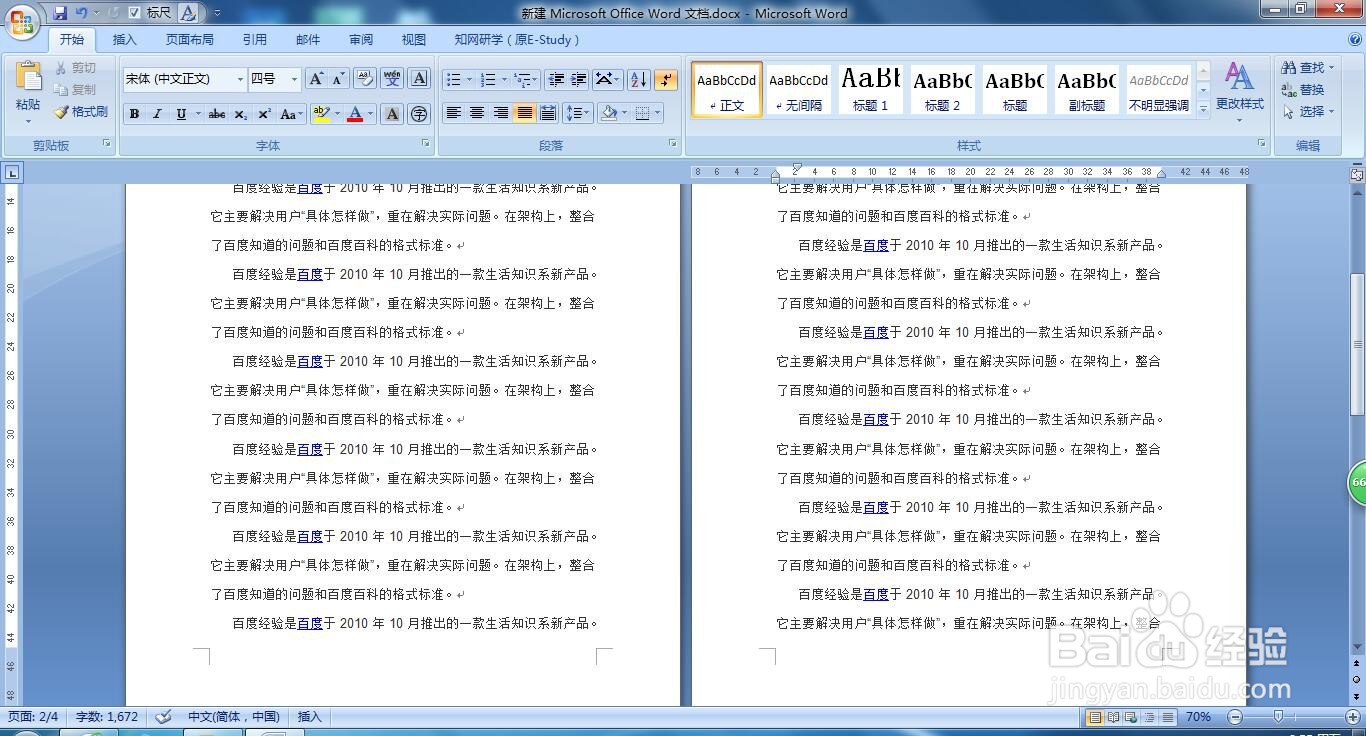1366x736 pixels.
Task: Select the strikethrough (abe) icon
Action: [x=217, y=113]
